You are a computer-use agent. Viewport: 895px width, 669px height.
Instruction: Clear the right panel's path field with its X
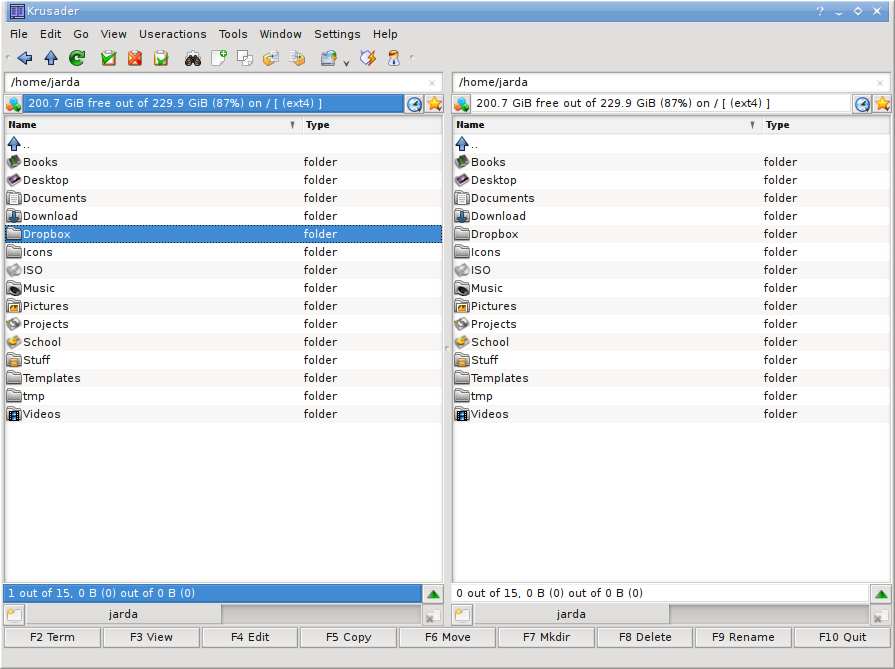(880, 83)
